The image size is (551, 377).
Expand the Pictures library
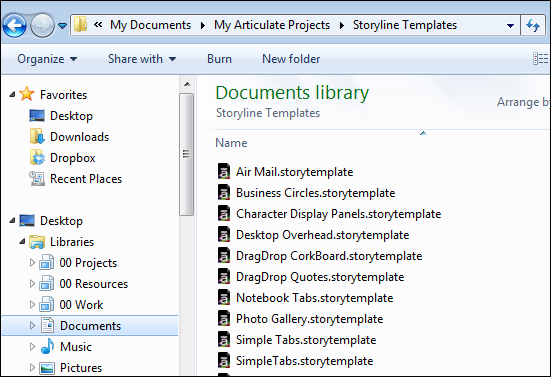point(32,368)
